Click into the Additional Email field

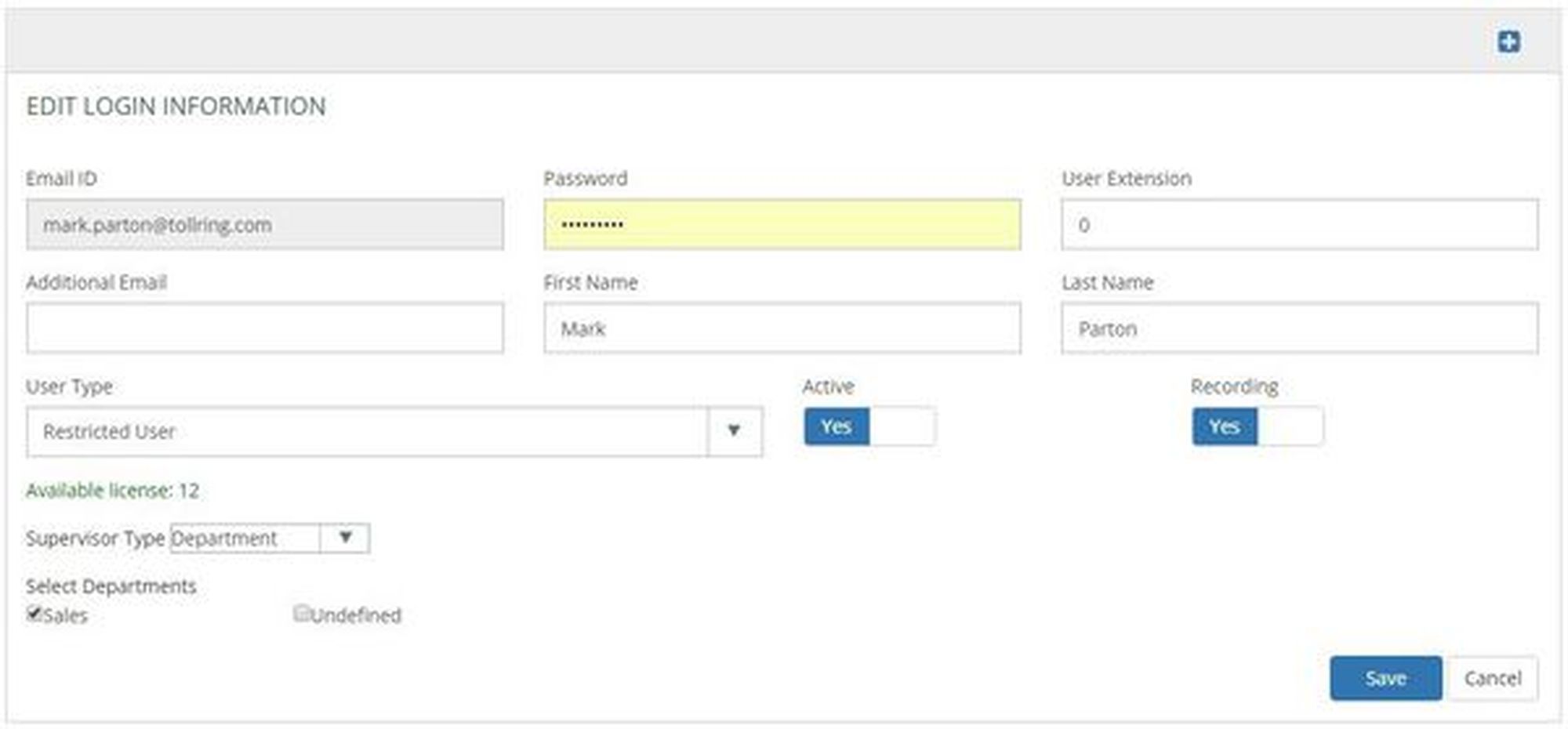265,328
